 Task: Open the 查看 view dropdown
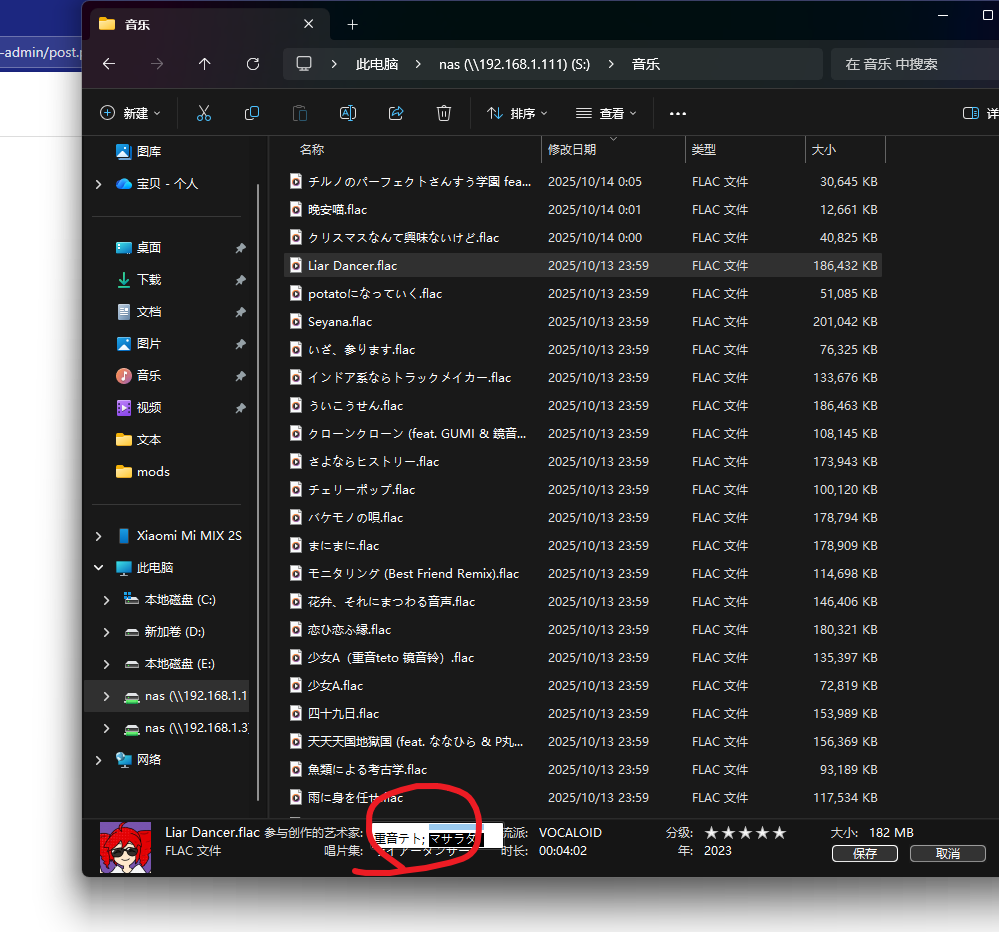tap(606, 113)
